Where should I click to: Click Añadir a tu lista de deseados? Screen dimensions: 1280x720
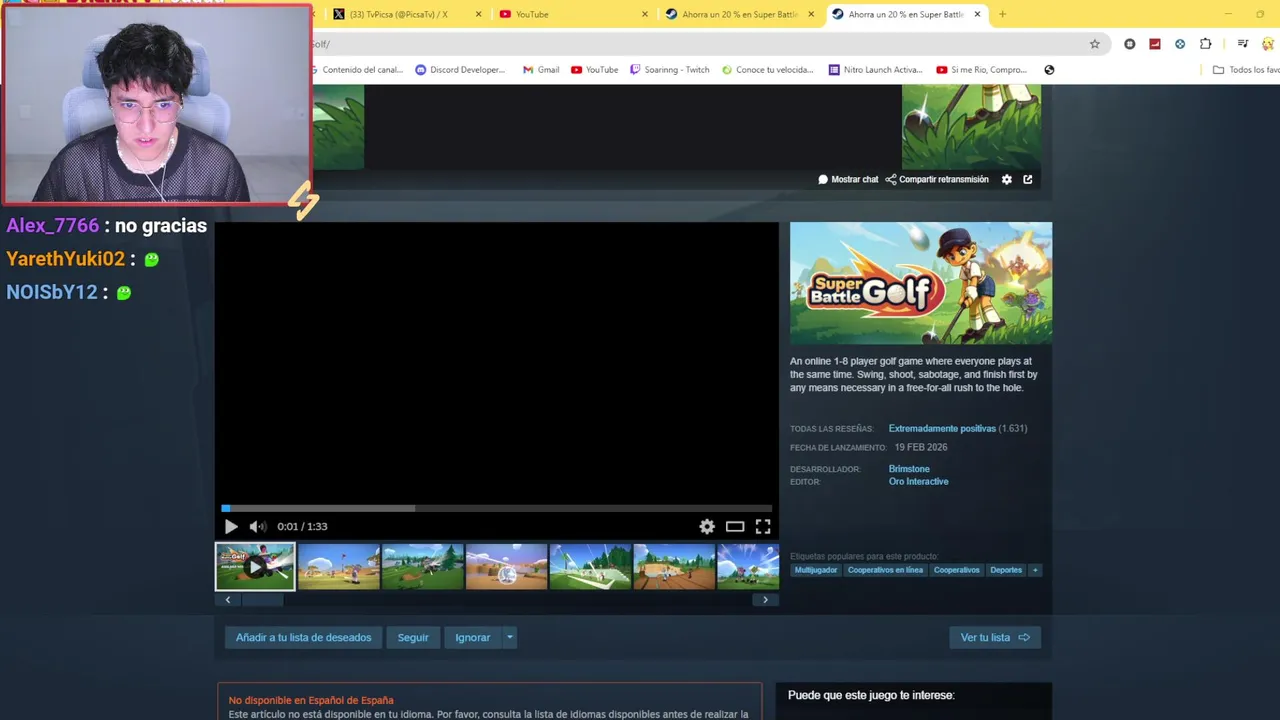point(303,637)
